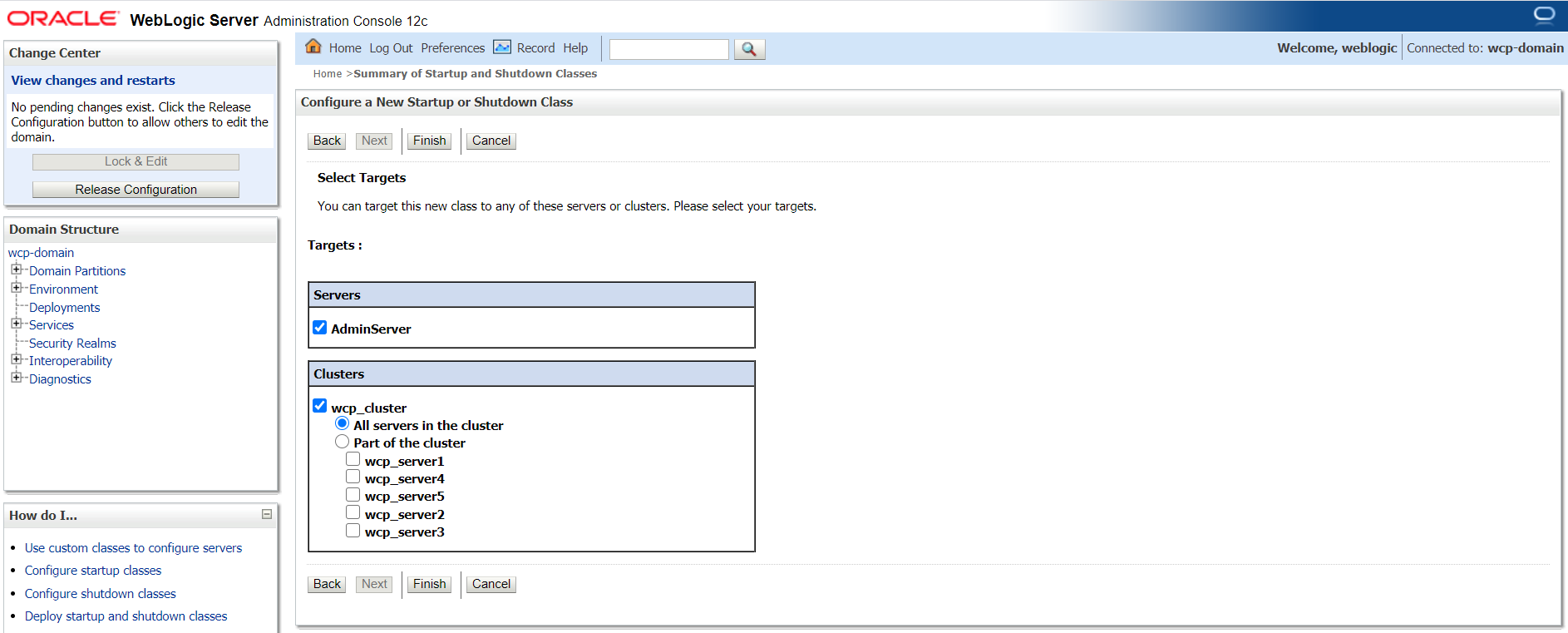
Task: Click the bottom Finish button
Action: click(x=430, y=584)
